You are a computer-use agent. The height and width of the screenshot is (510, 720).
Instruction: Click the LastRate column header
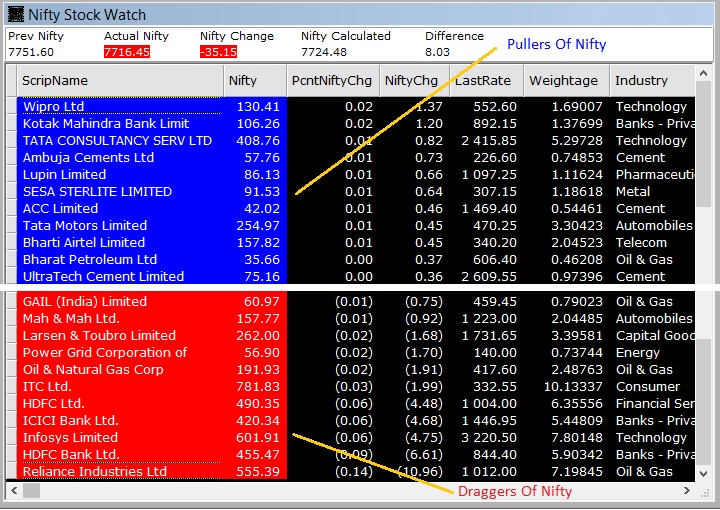tap(483, 81)
